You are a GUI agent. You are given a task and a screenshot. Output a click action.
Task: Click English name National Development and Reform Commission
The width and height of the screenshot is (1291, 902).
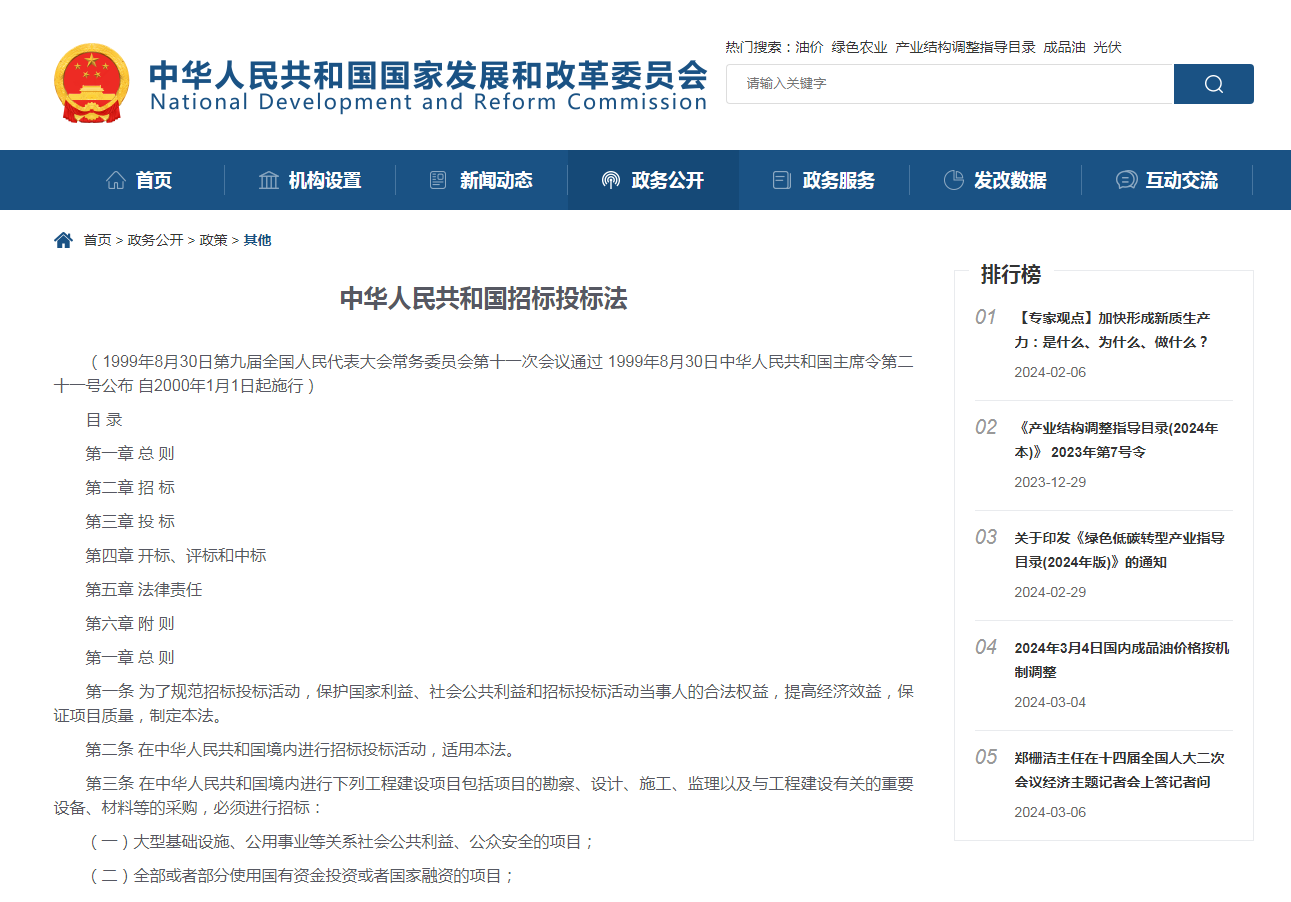click(x=428, y=102)
